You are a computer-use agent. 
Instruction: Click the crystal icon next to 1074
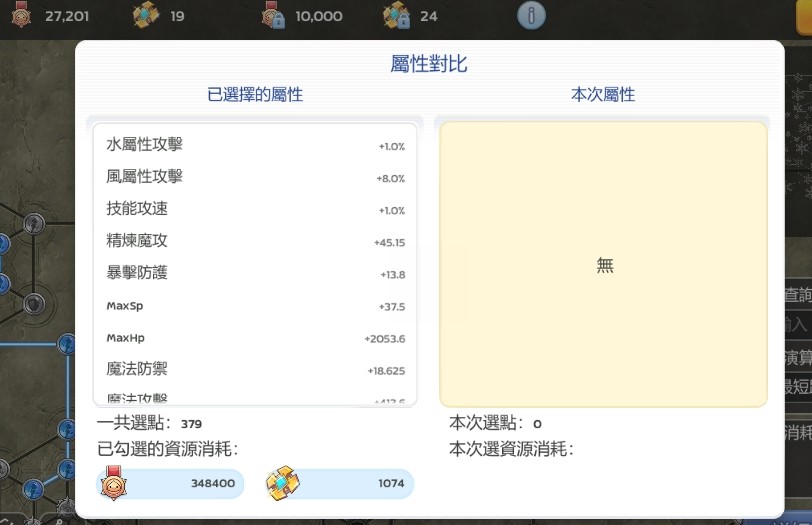pyautogui.click(x=283, y=483)
